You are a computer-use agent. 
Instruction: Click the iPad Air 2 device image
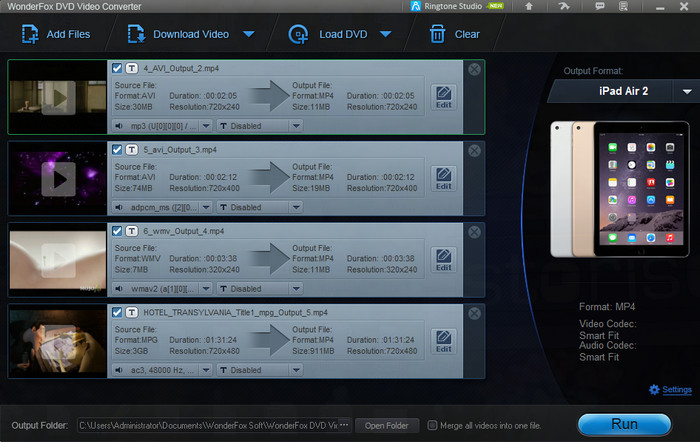pyautogui.click(x=620, y=189)
